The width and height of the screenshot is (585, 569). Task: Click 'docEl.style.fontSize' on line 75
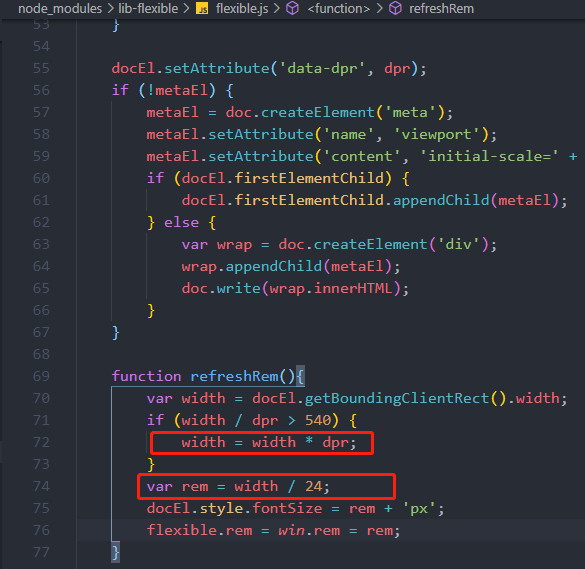[x=234, y=509]
